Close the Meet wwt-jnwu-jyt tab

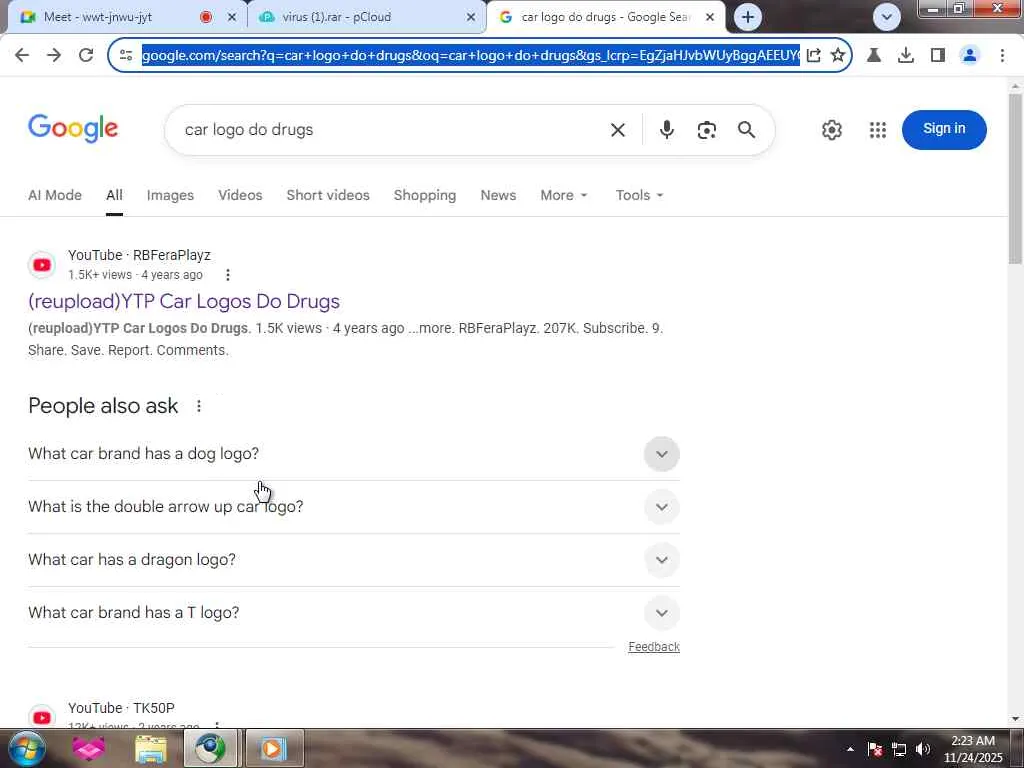point(232,18)
